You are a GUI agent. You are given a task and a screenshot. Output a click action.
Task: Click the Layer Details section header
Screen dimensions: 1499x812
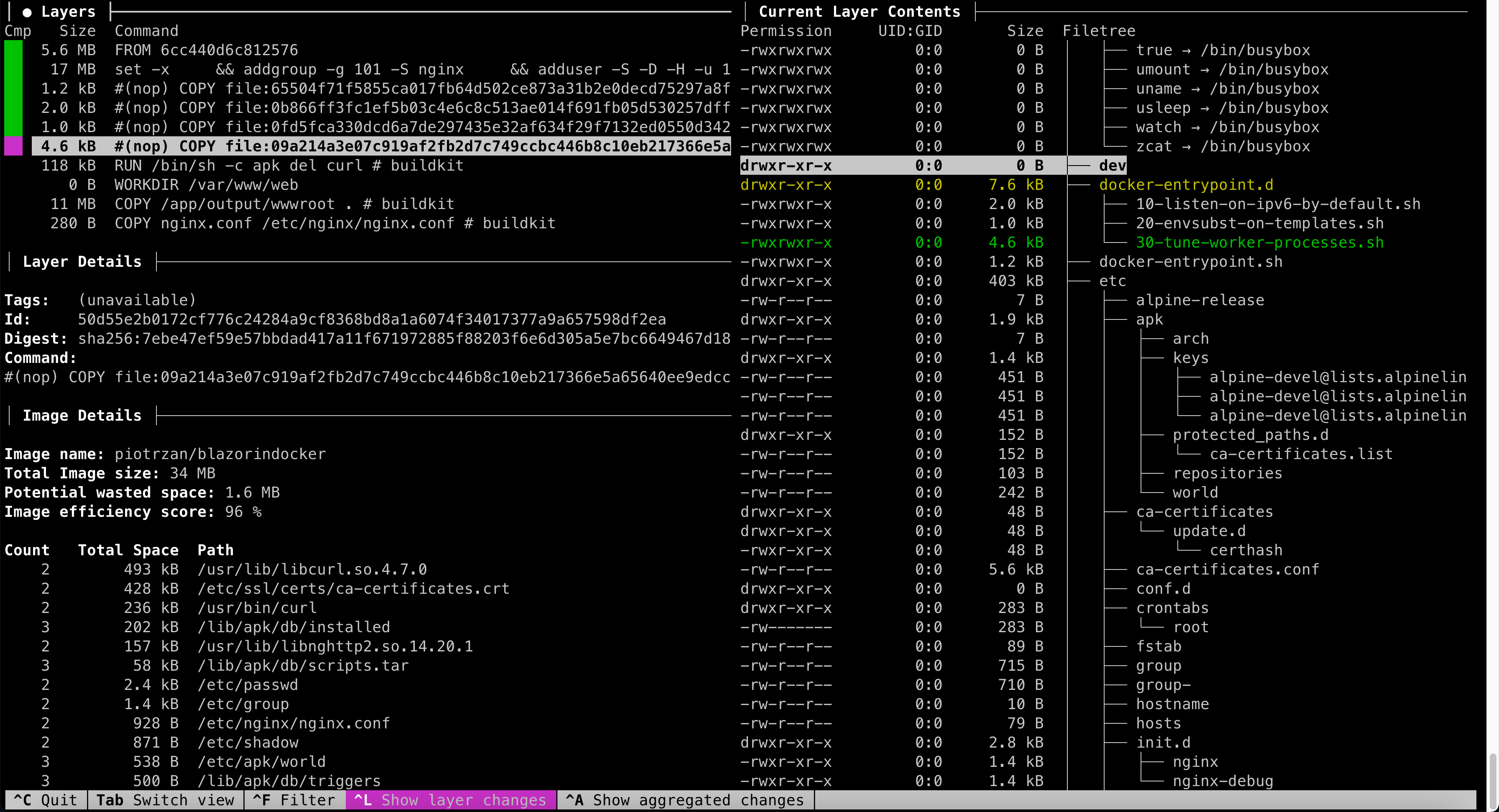pos(82,262)
